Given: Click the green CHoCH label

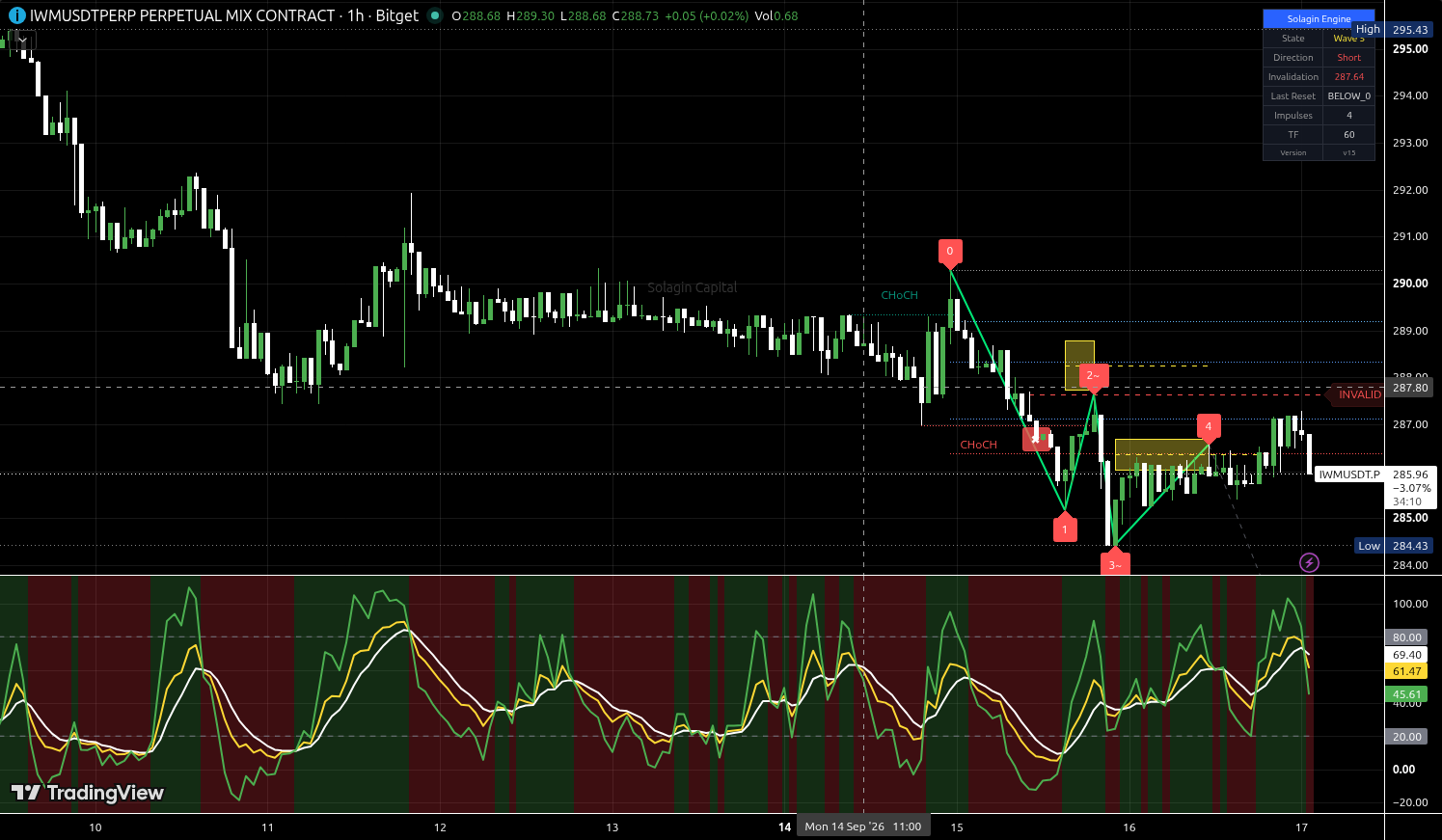Looking at the screenshot, I should click(x=899, y=295).
